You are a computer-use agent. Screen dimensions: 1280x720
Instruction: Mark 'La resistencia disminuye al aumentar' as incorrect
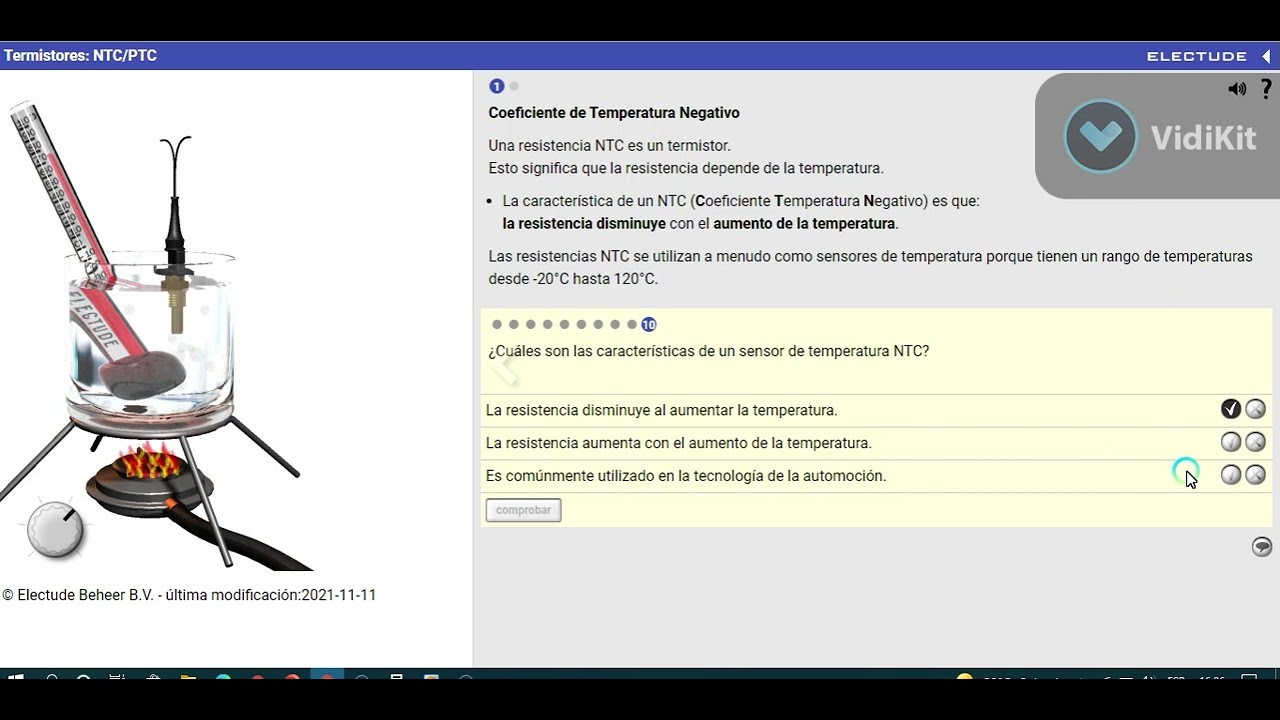click(x=1255, y=409)
